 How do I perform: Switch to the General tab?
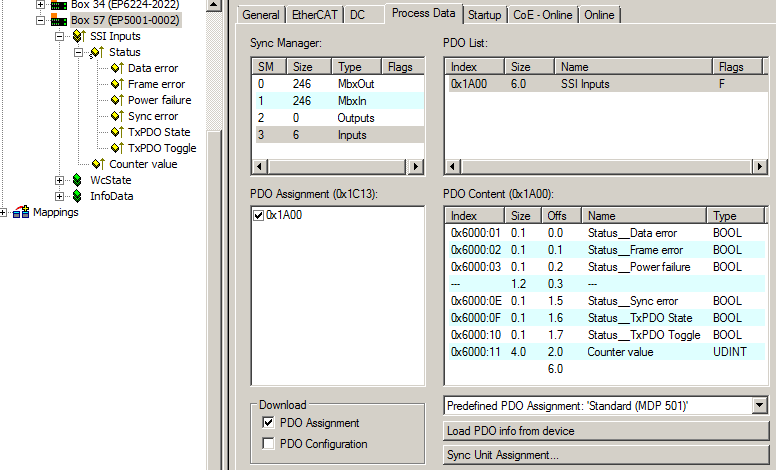[260, 15]
